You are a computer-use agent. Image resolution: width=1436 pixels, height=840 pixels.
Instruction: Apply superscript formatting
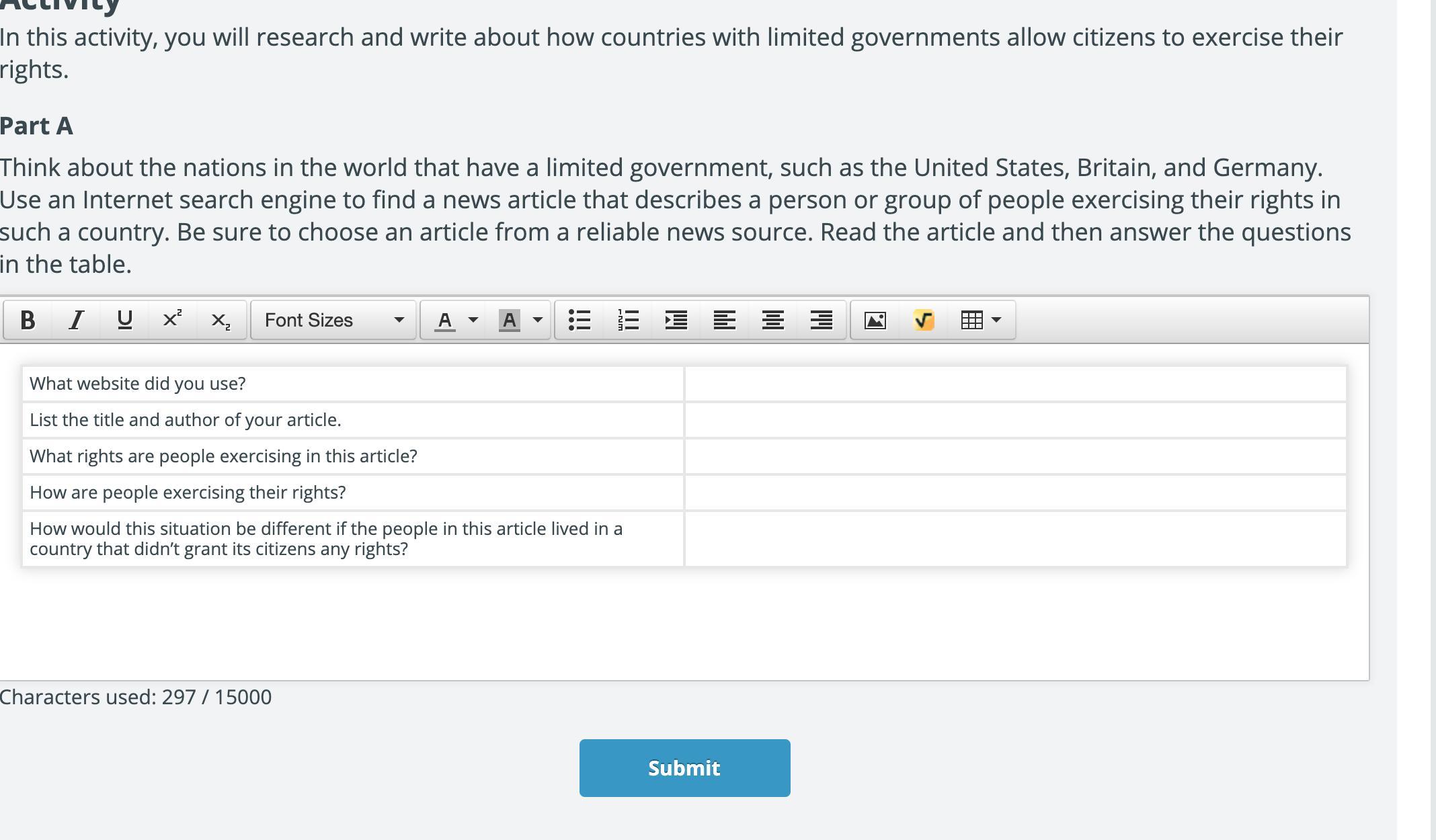tap(173, 321)
